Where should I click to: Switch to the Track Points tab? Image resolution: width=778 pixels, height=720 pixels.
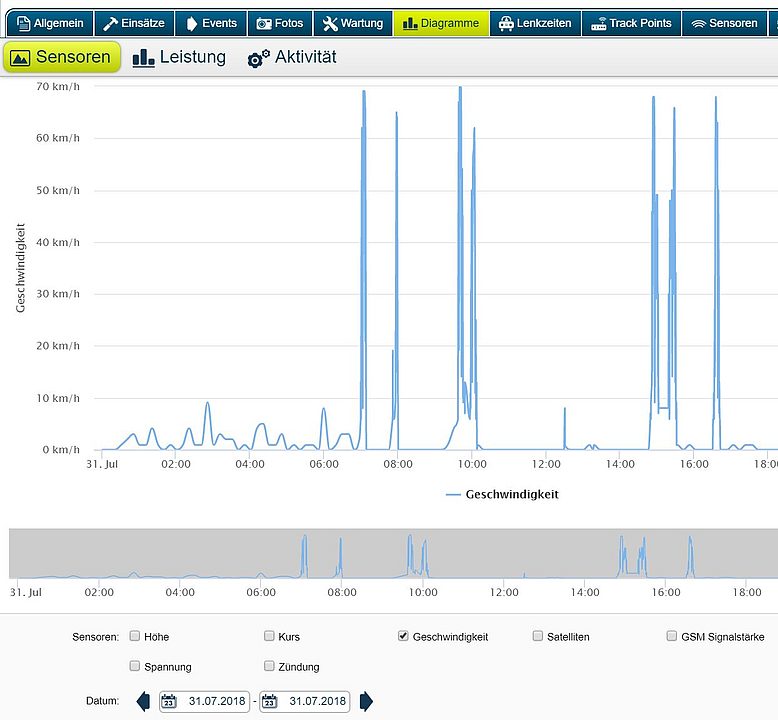[x=630, y=23]
